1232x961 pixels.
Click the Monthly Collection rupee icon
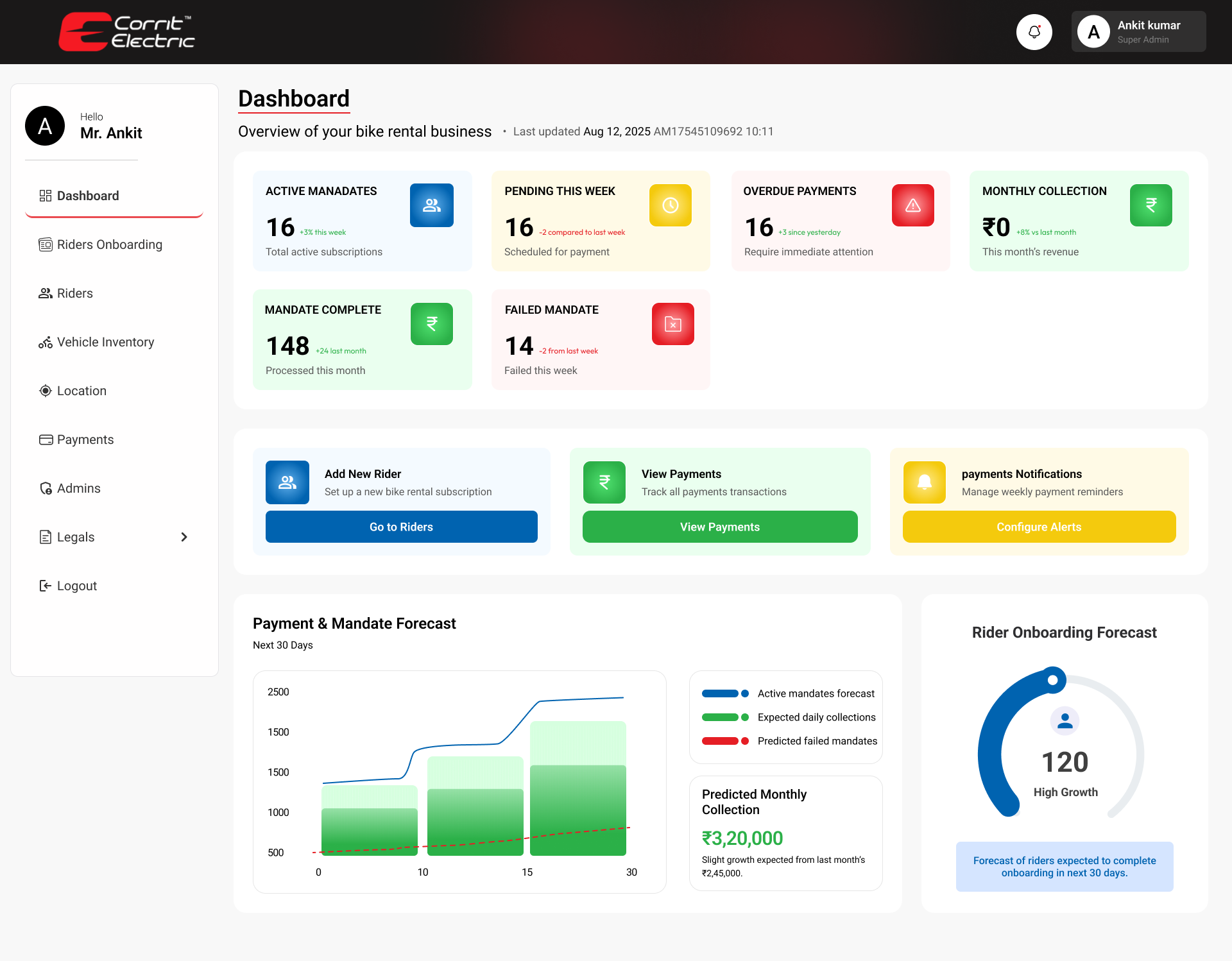pos(1151,205)
